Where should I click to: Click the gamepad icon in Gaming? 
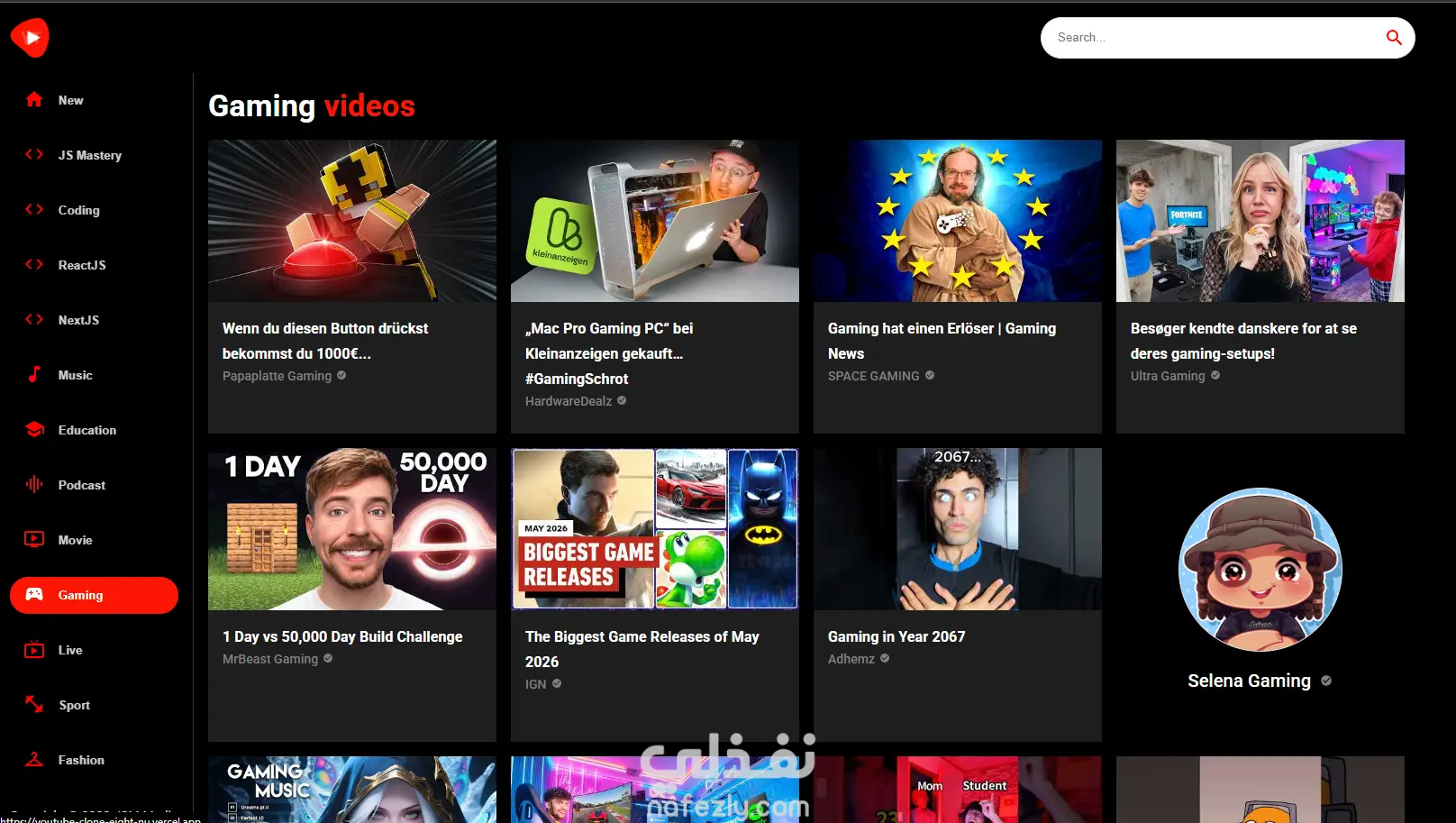[x=34, y=595]
